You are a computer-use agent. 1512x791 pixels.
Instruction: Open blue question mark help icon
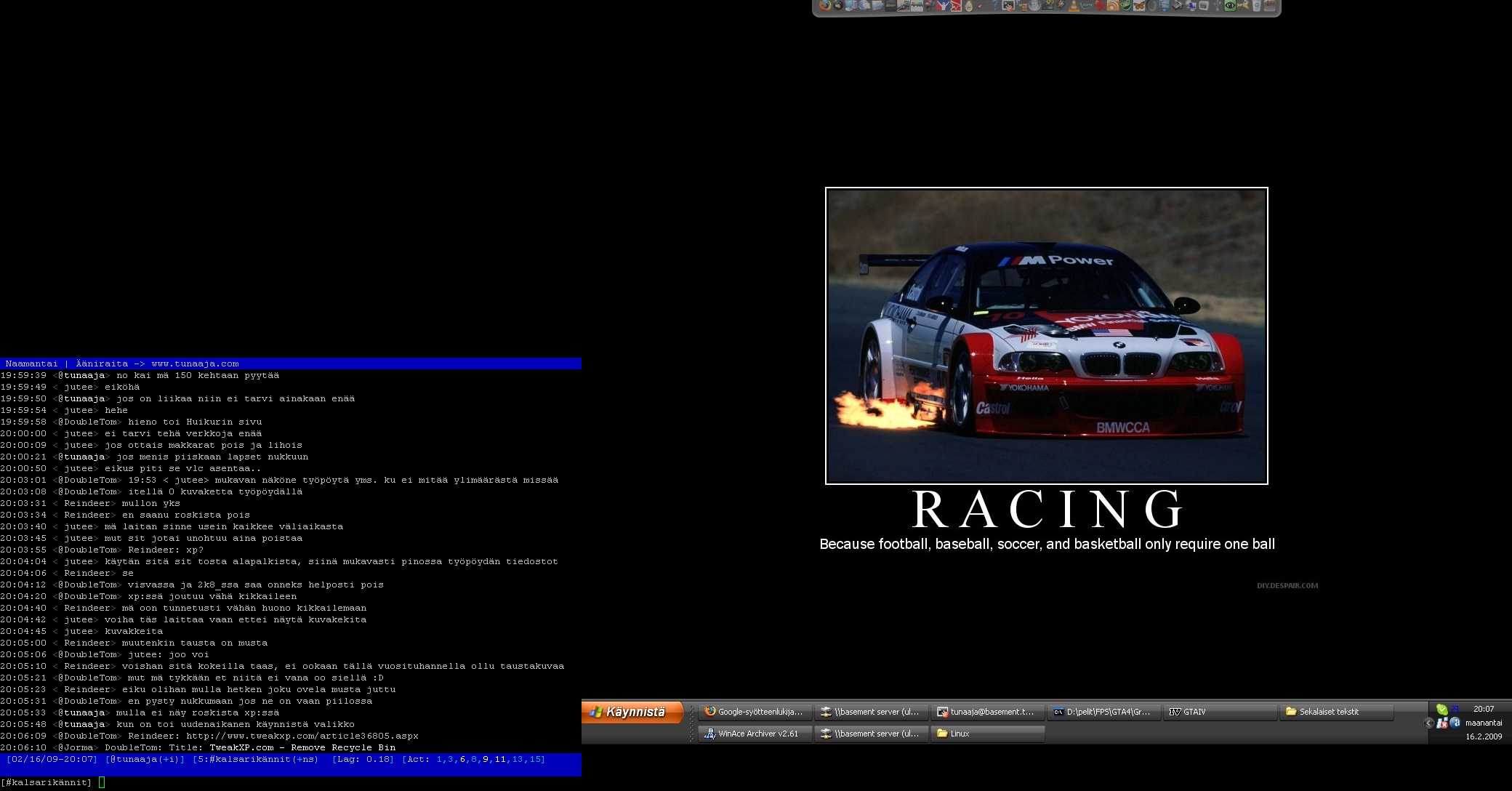pos(994,6)
